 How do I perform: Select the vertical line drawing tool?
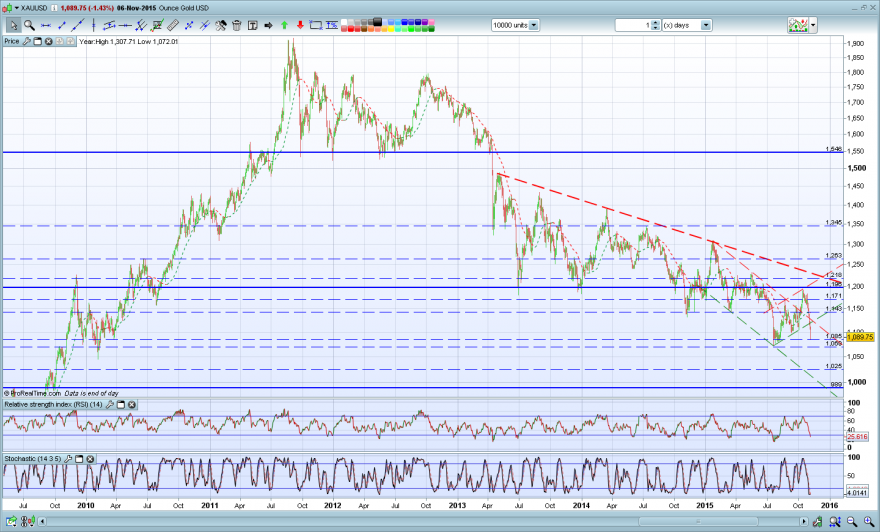click(x=93, y=25)
